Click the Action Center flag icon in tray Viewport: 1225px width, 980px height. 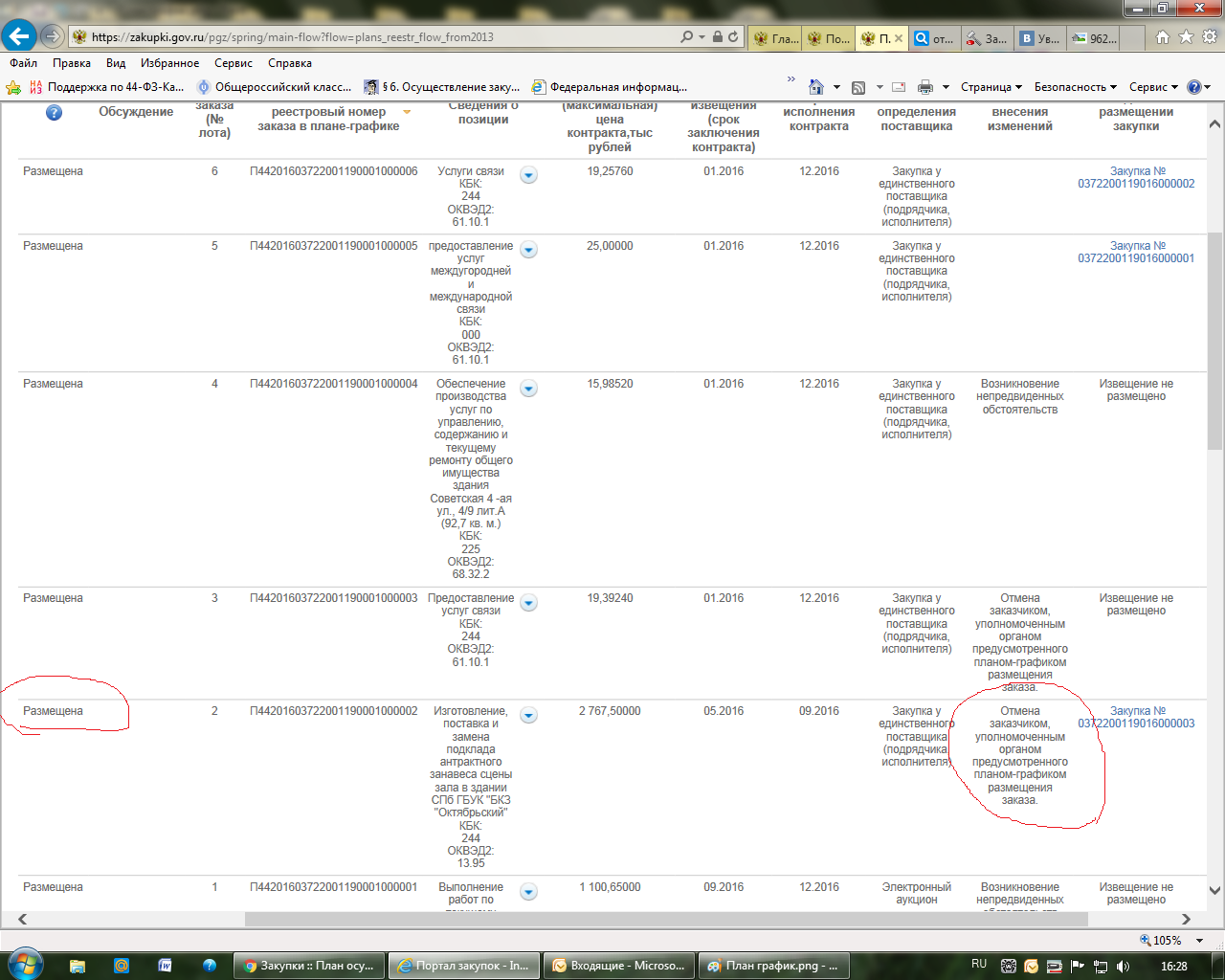click(x=1077, y=967)
